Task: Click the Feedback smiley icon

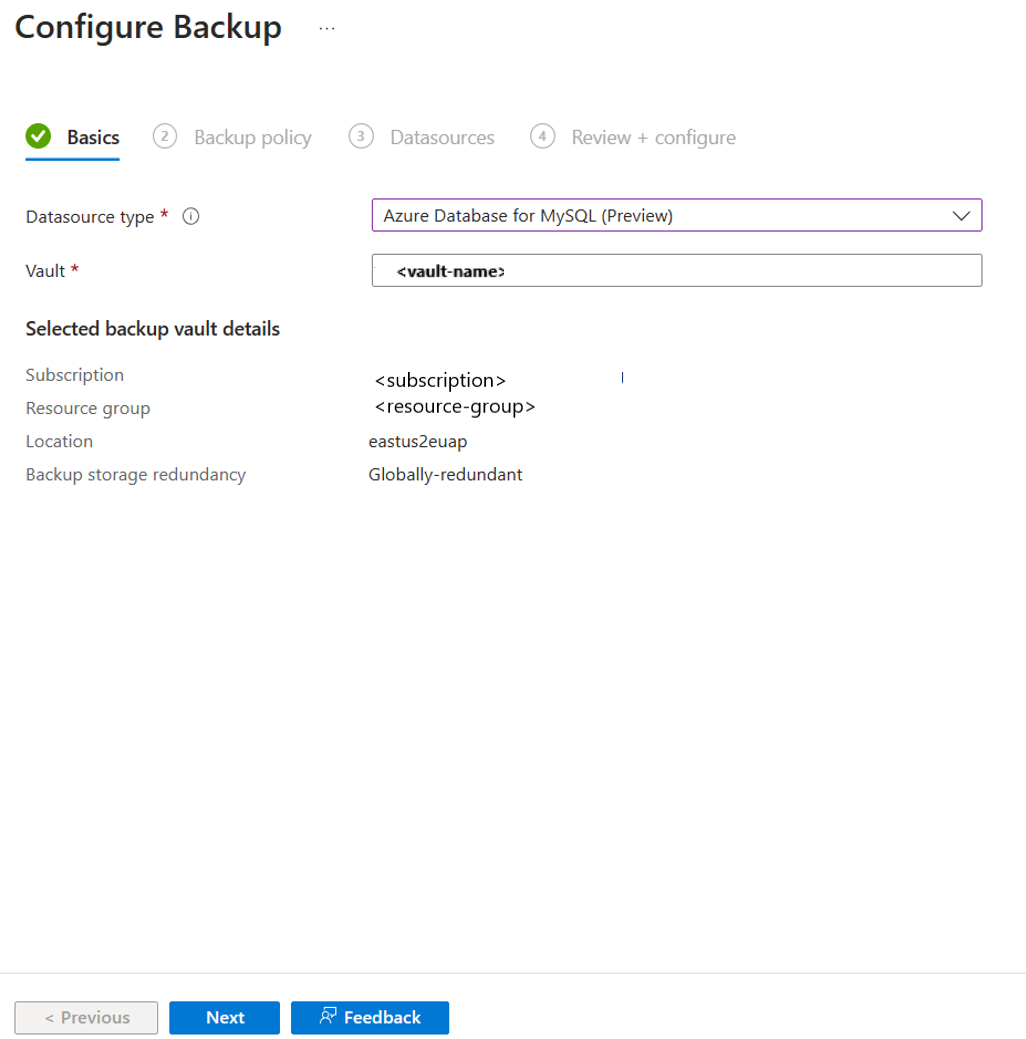Action: (327, 1018)
